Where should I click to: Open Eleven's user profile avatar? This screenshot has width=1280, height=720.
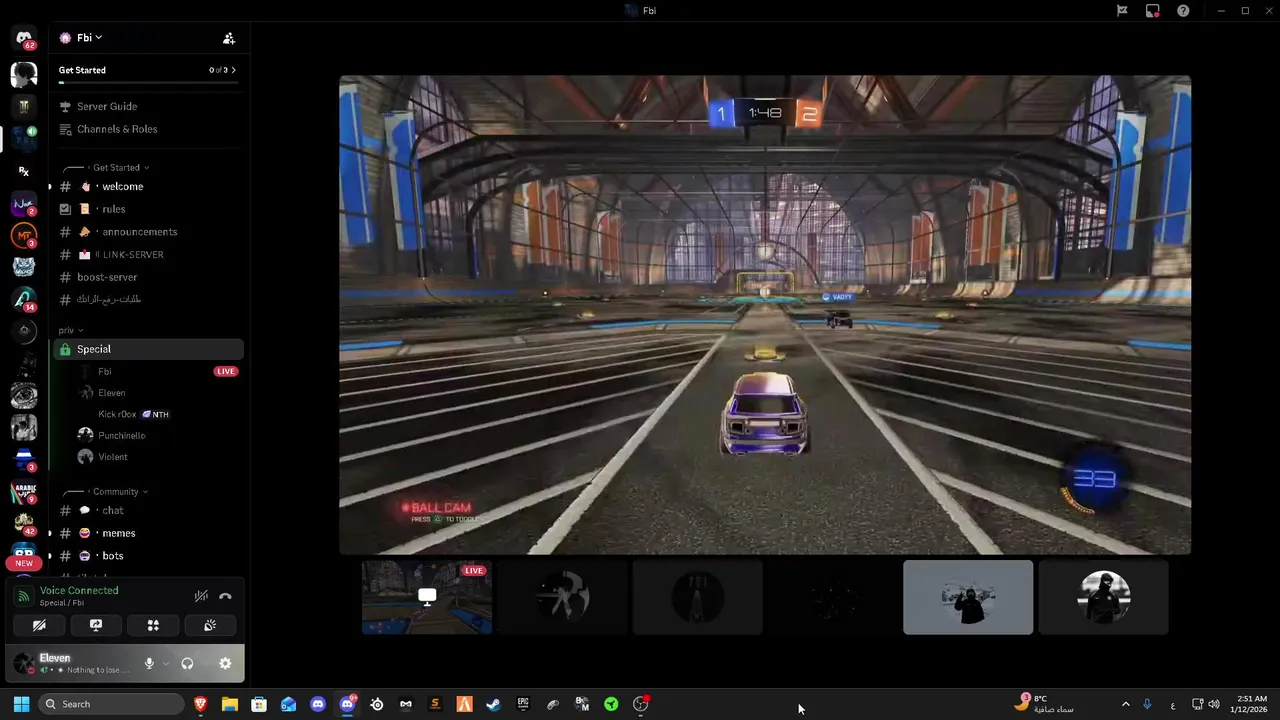point(24,663)
